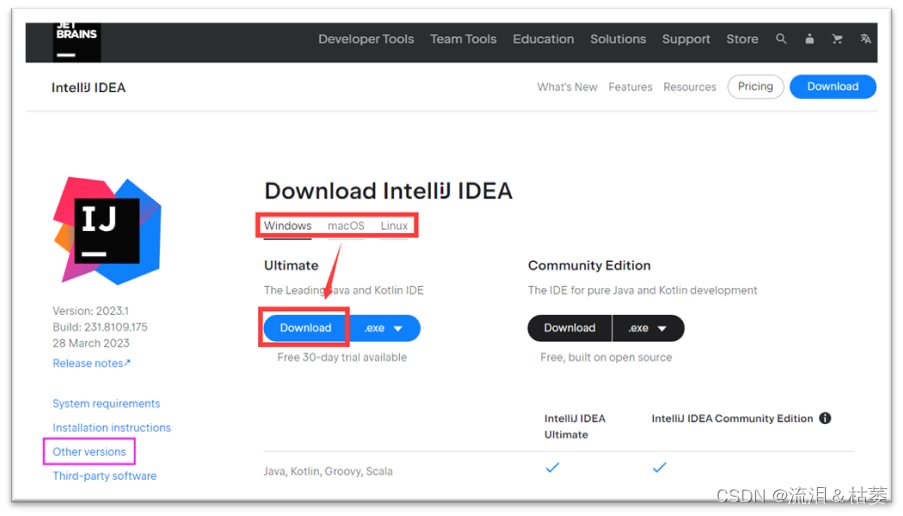Viewport: 903px width, 516px height.
Task: Click Community checkmark in Java row
Action: tap(659, 467)
